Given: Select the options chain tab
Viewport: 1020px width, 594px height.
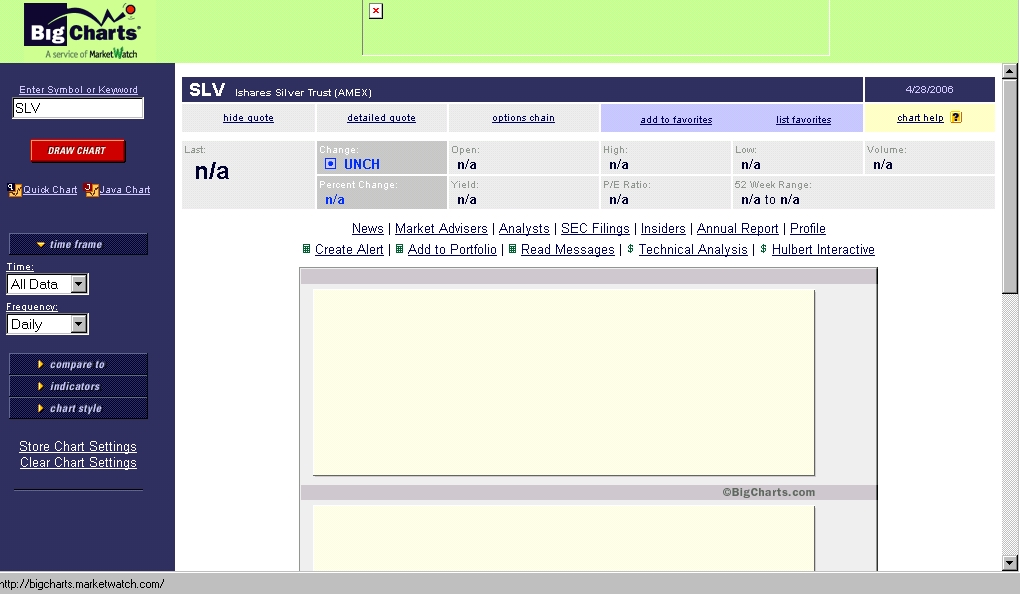Looking at the screenshot, I should [x=523, y=118].
